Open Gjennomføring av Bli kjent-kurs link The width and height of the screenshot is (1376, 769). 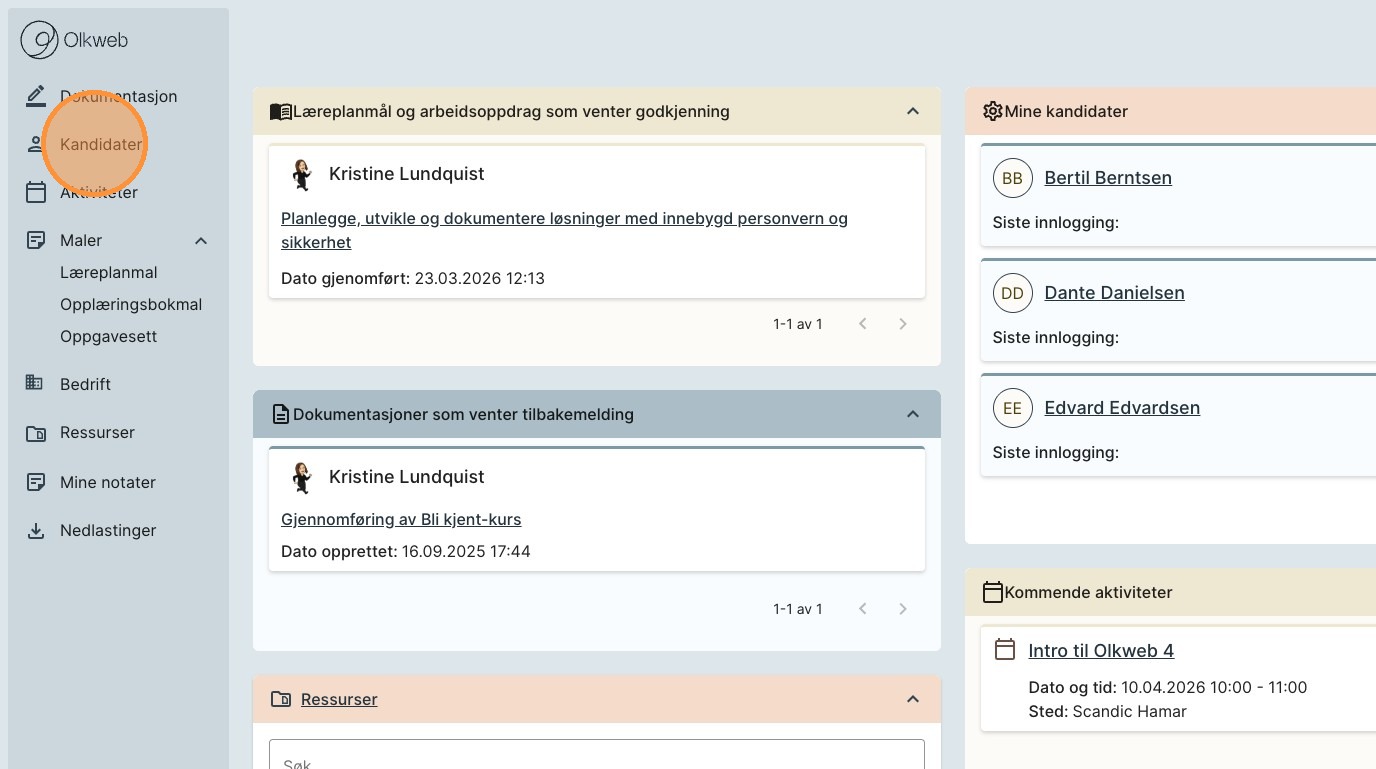pyautogui.click(x=401, y=519)
